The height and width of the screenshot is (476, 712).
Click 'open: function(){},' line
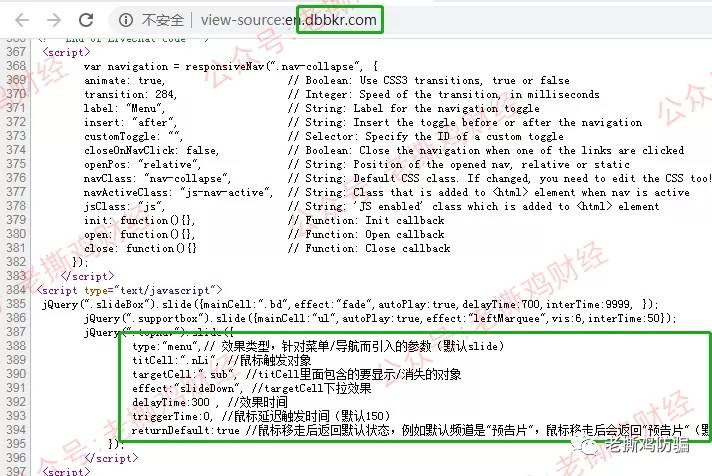coord(139,235)
